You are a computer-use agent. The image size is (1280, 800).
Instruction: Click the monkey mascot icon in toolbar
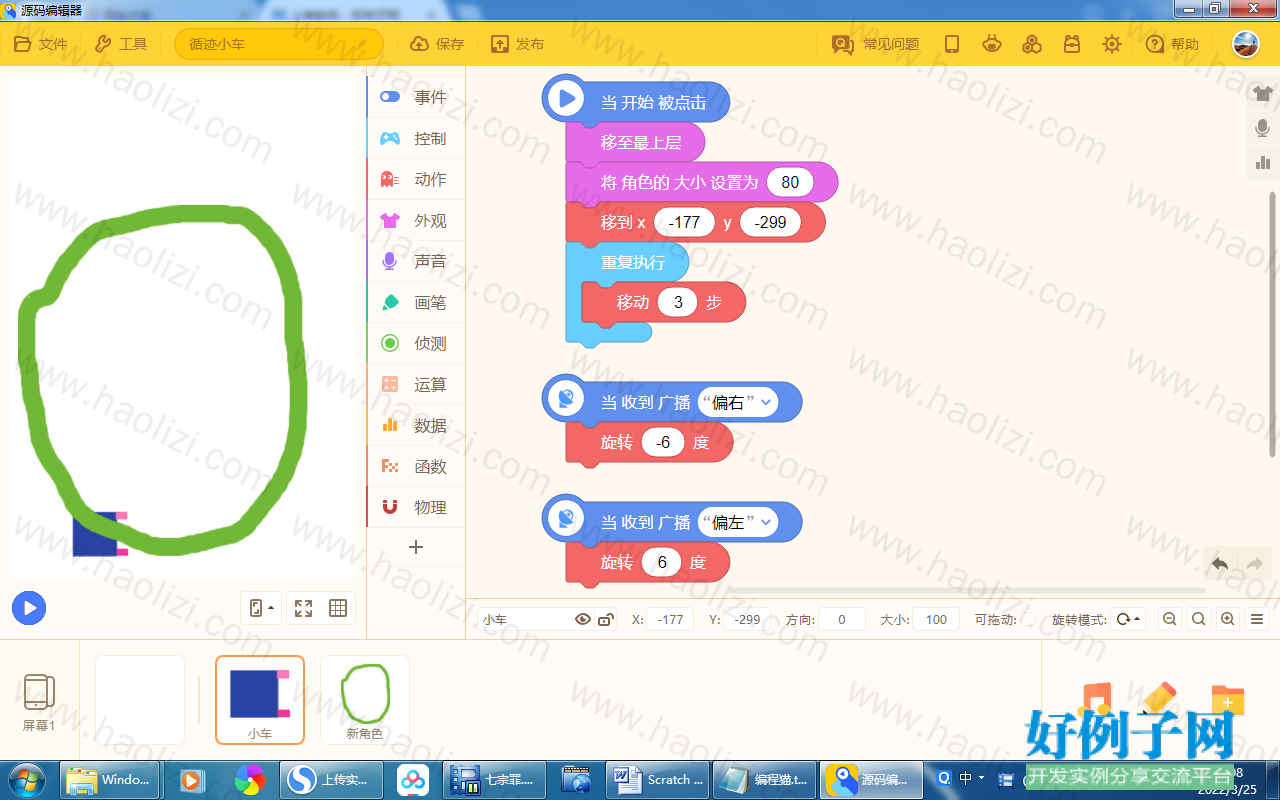click(x=992, y=44)
